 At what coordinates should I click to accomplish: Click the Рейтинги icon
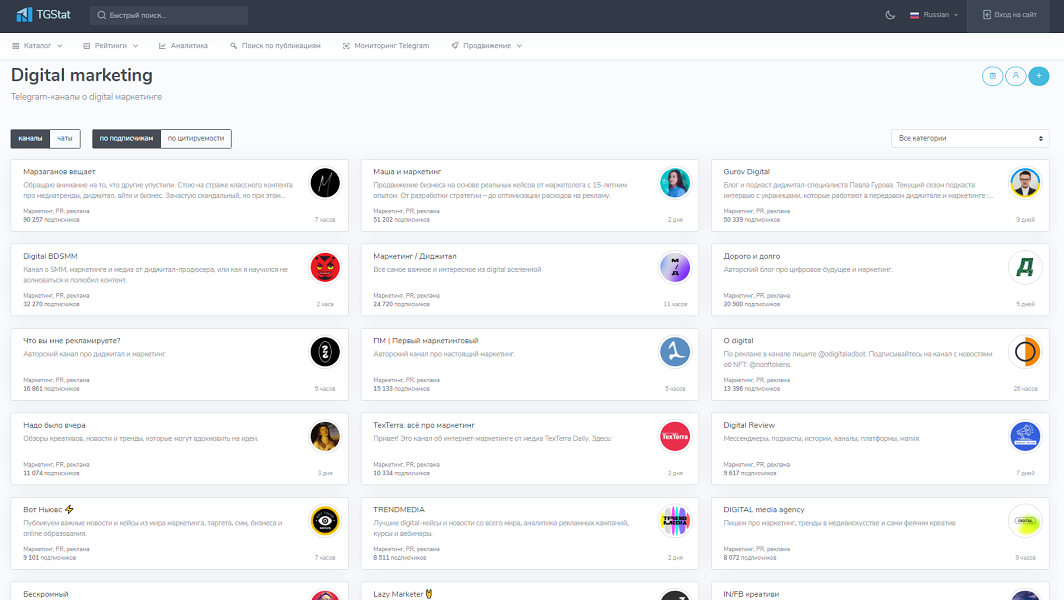pos(86,46)
